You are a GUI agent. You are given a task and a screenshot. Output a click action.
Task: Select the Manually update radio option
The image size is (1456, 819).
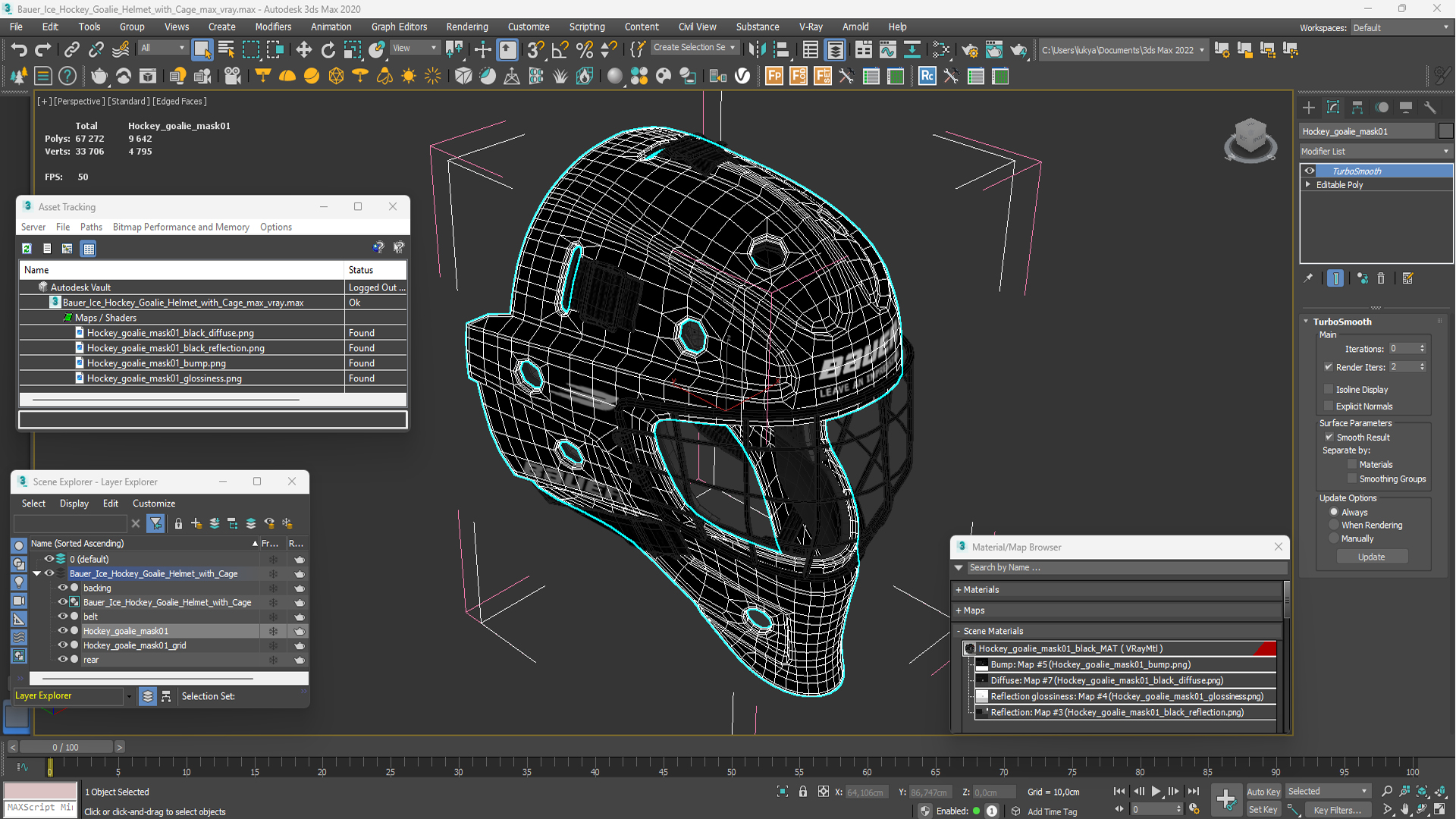(1334, 538)
